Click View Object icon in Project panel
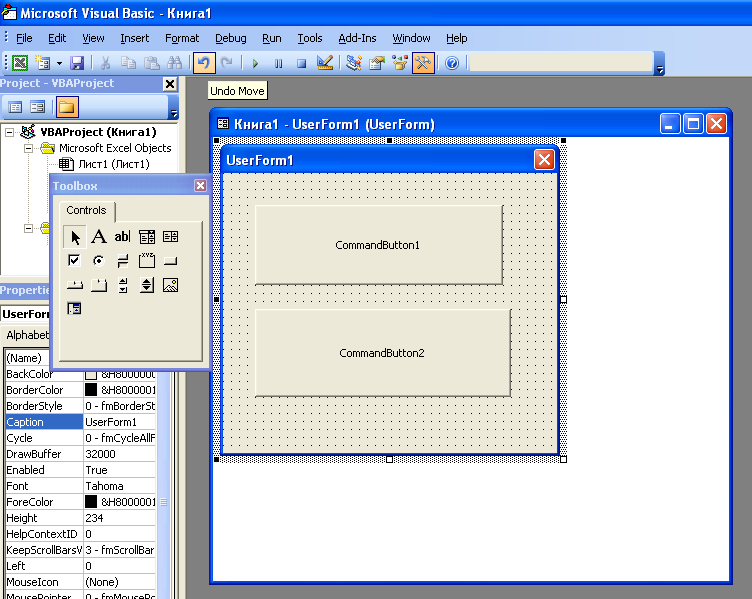Image resolution: width=752 pixels, height=599 pixels. point(37,107)
